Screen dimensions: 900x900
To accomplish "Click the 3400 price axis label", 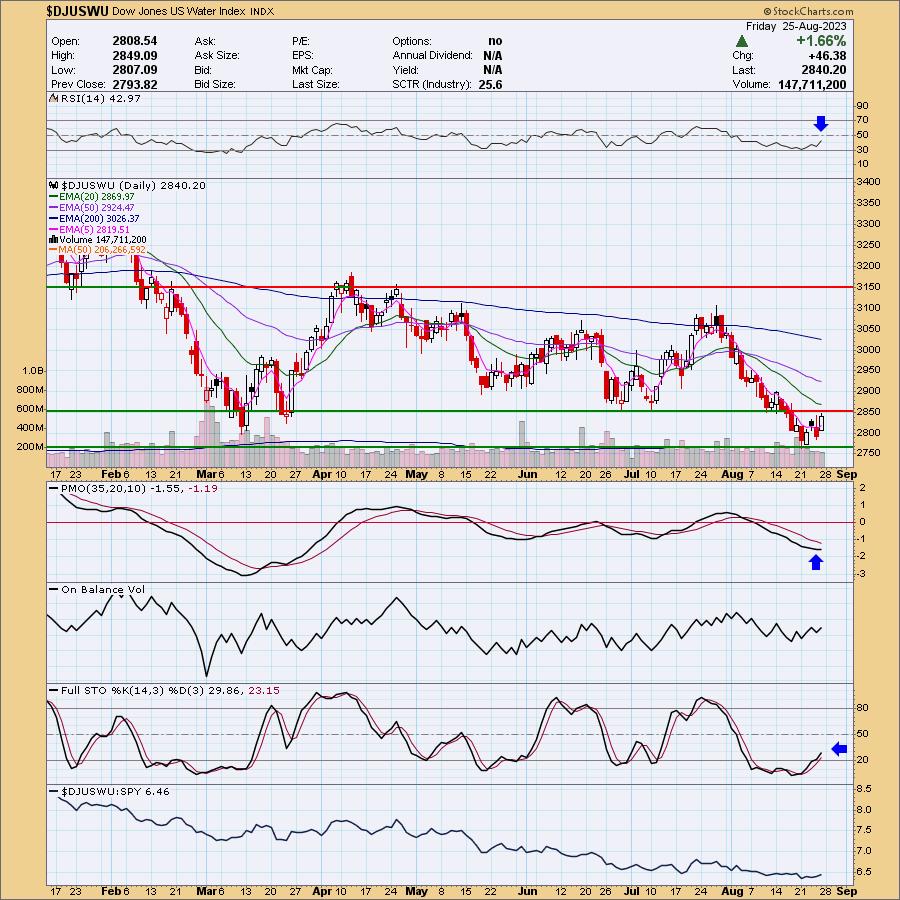I will tap(868, 182).
